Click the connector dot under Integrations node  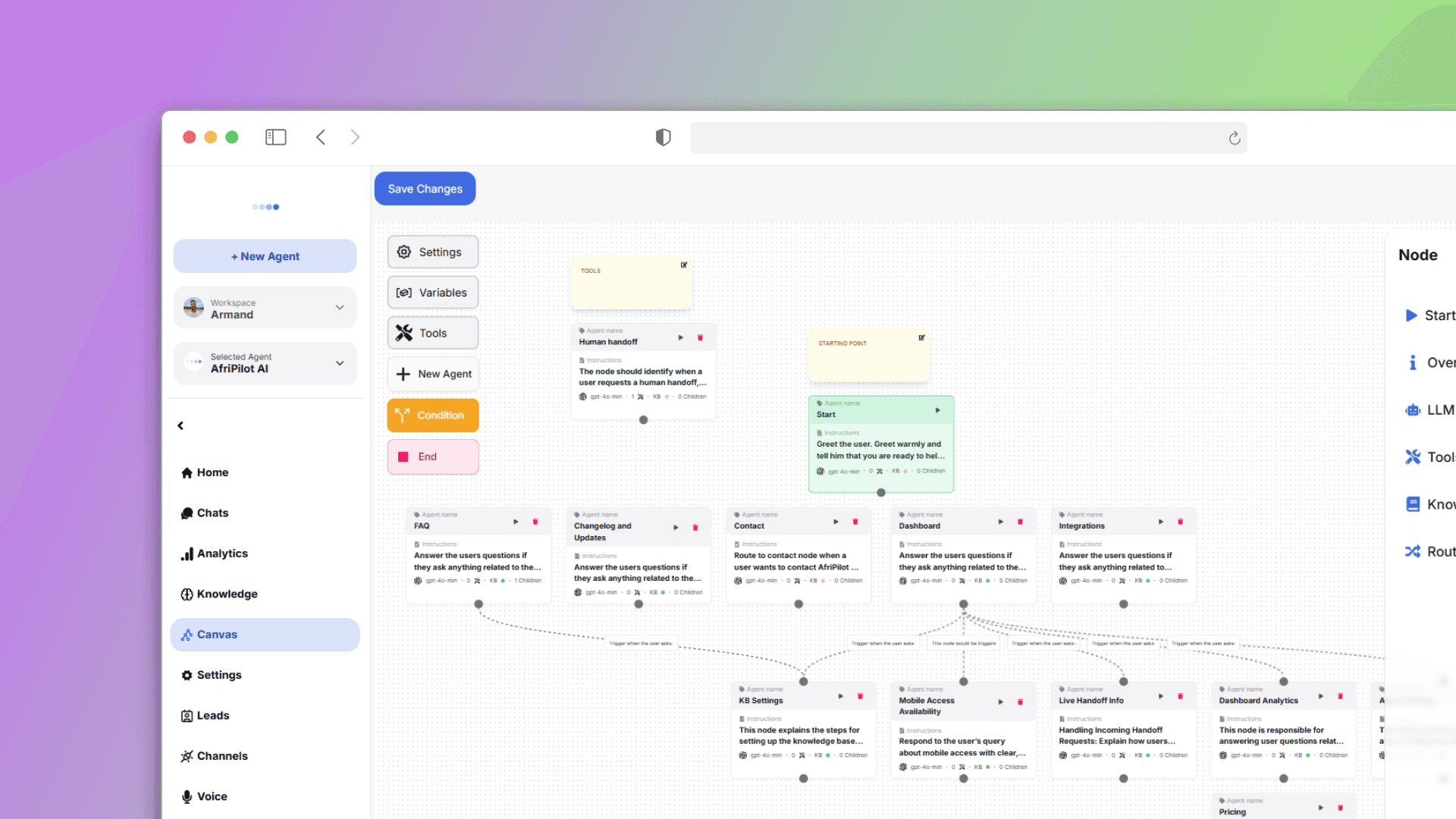click(1123, 604)
